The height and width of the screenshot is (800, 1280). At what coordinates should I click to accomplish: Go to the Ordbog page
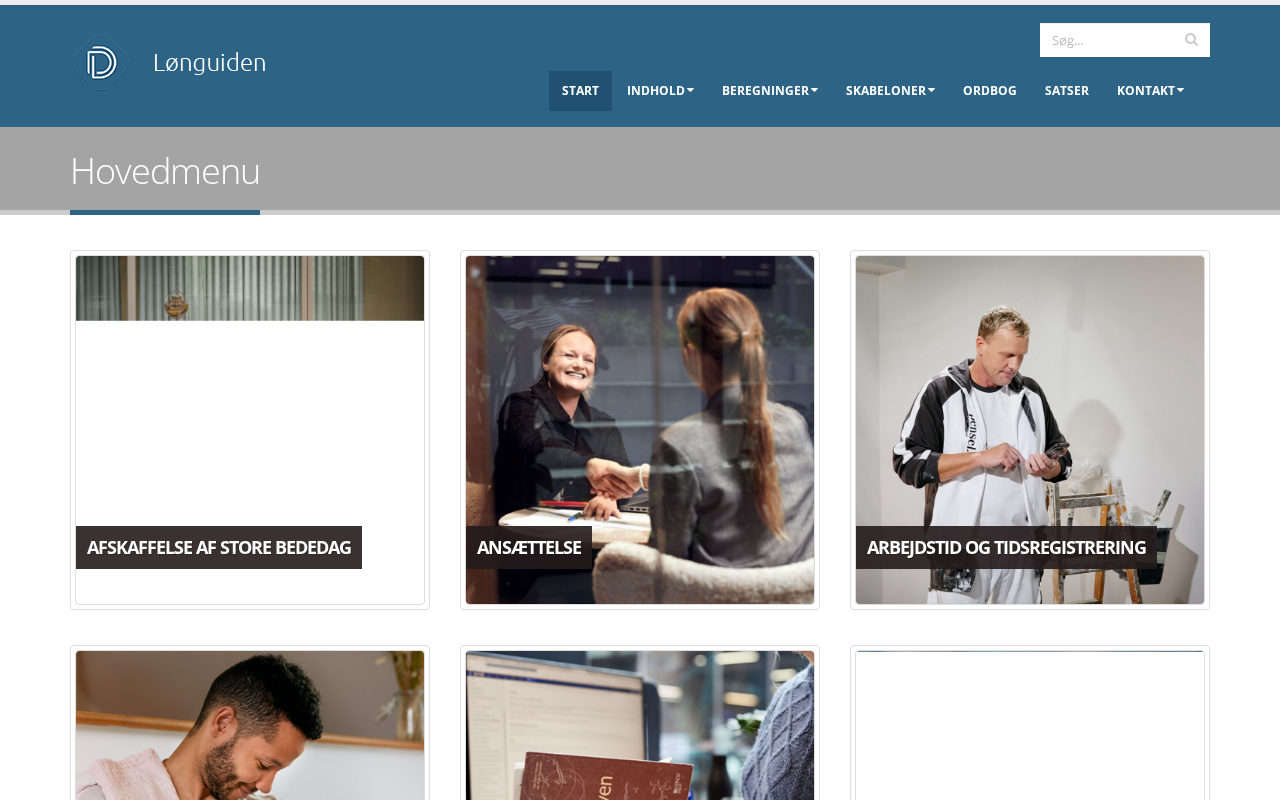coord(990,91)
